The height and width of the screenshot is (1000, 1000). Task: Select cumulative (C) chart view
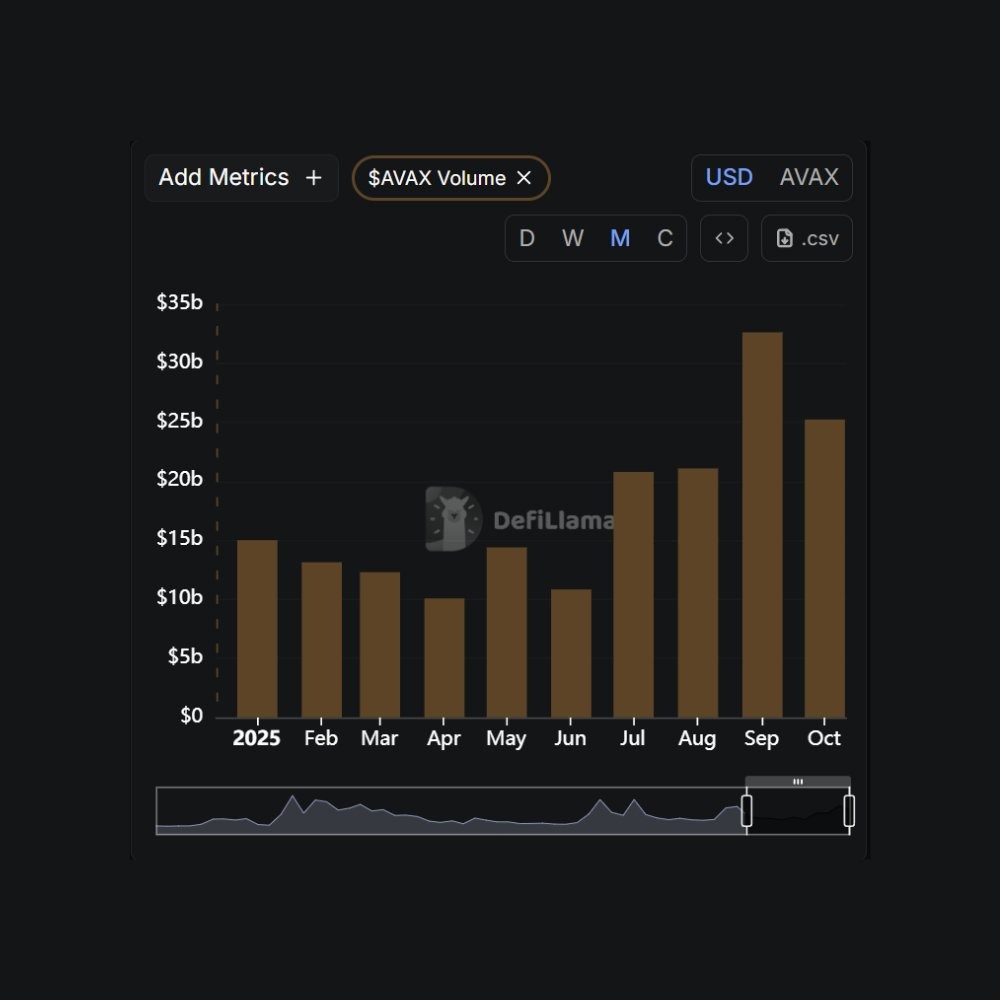pyautogui.click(x=665, y=238)
